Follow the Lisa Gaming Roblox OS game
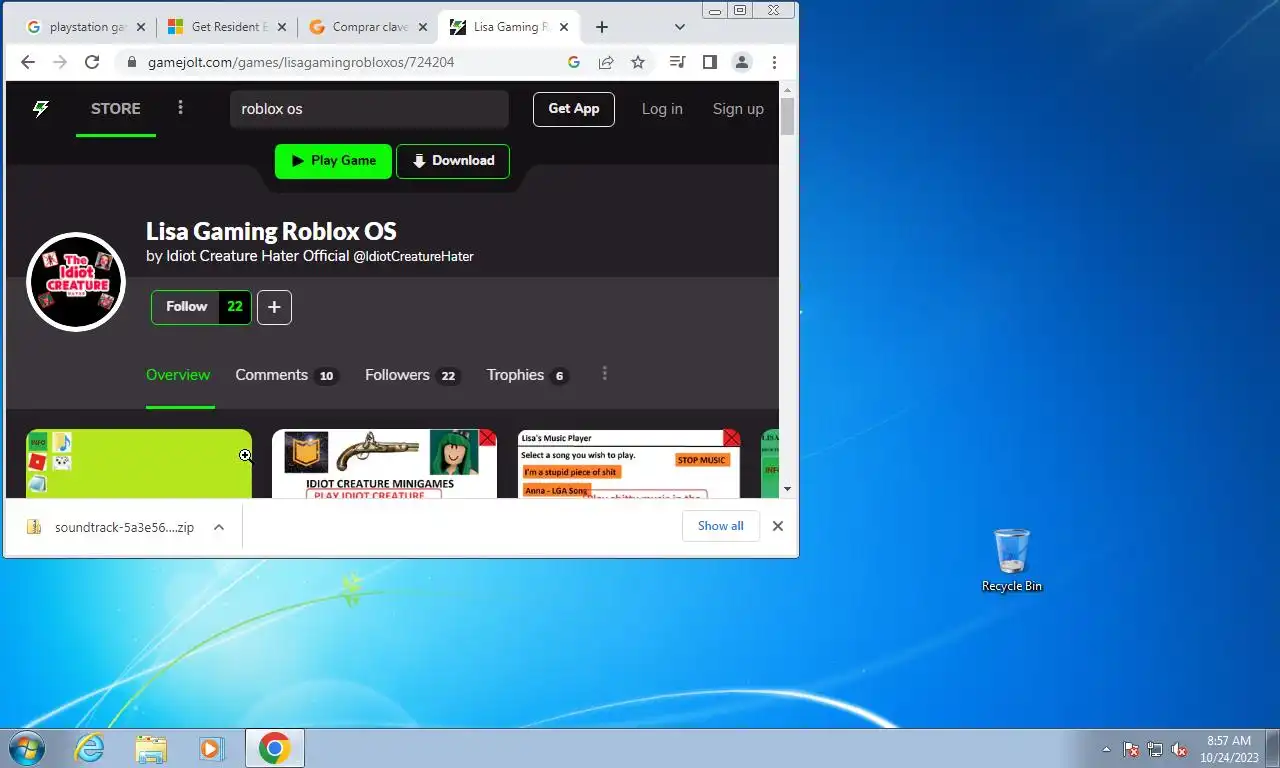 (x=201, y=307)
